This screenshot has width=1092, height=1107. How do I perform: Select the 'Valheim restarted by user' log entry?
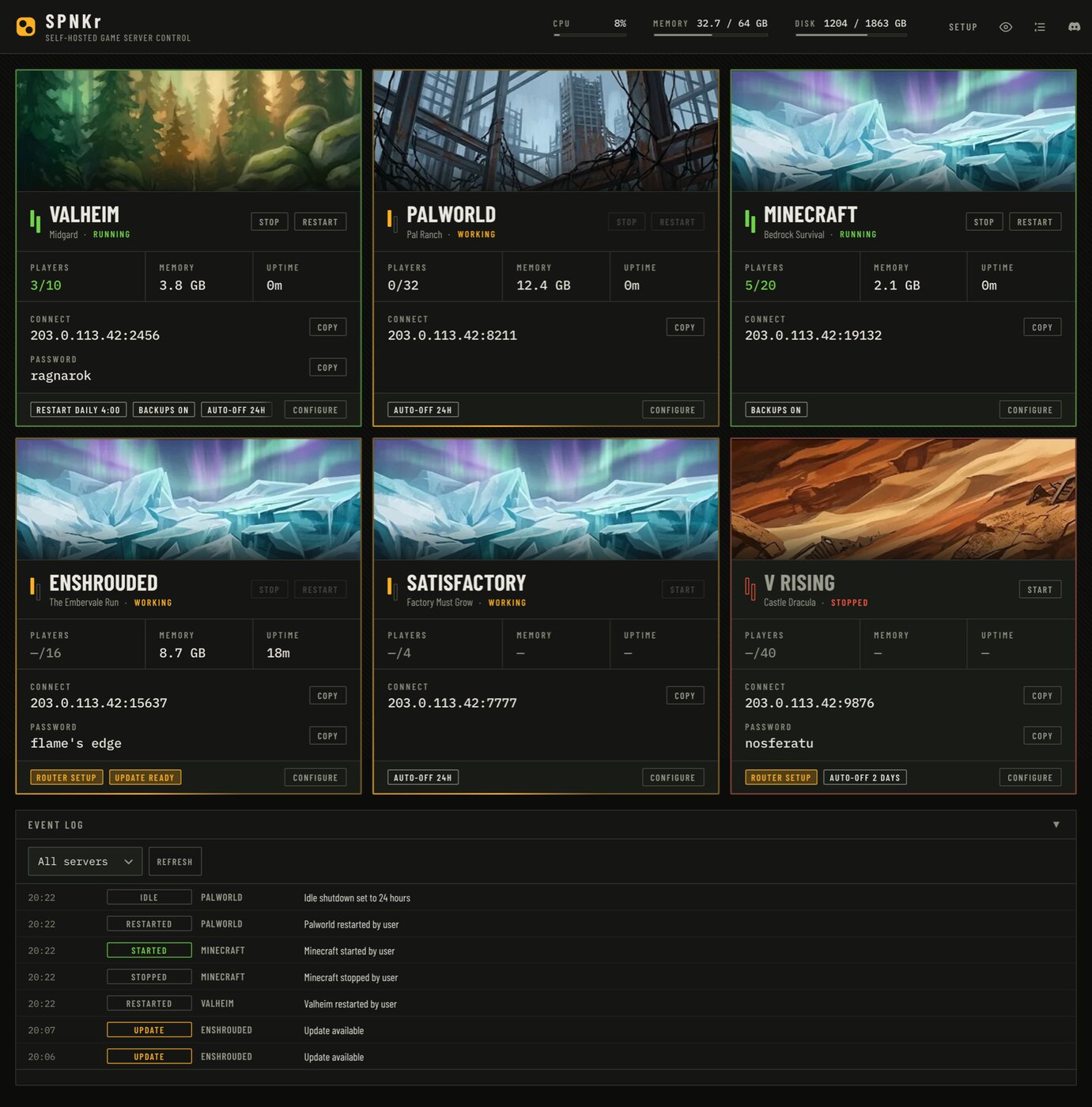(x=546, y=1003)
